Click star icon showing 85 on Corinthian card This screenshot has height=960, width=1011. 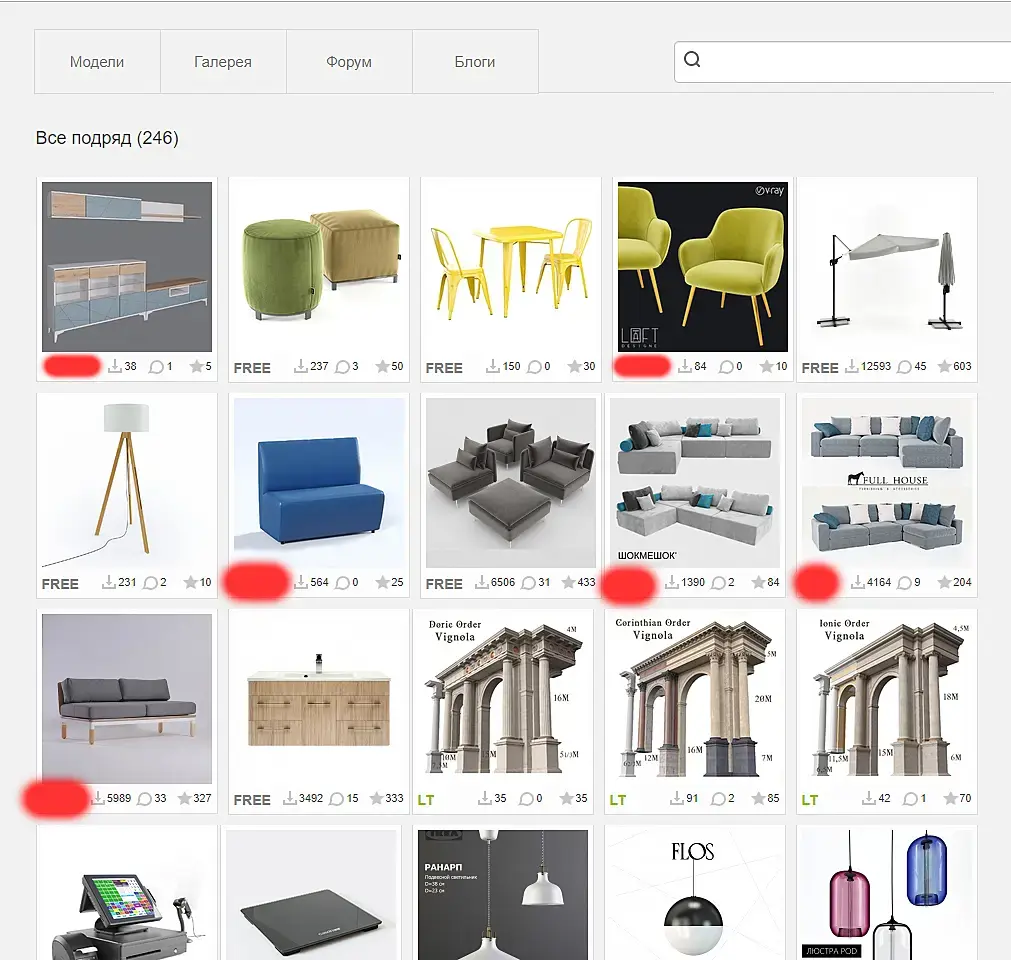pos(758,798)
